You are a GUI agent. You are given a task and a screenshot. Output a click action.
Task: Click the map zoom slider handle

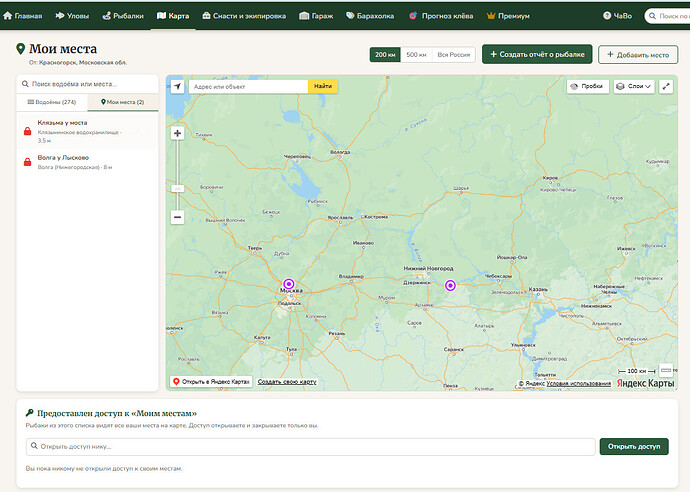177,188
